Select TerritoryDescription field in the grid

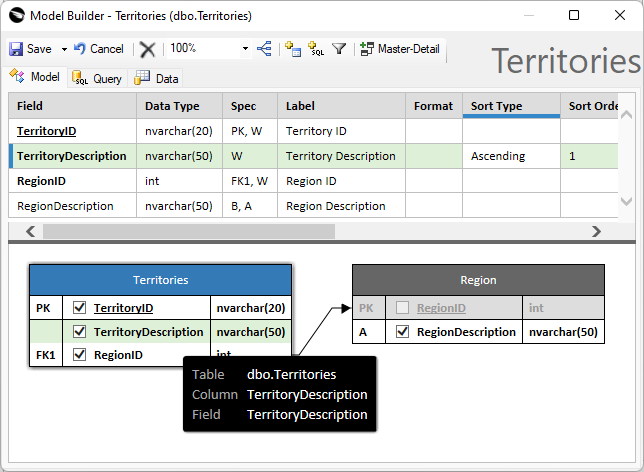point(73,156)
